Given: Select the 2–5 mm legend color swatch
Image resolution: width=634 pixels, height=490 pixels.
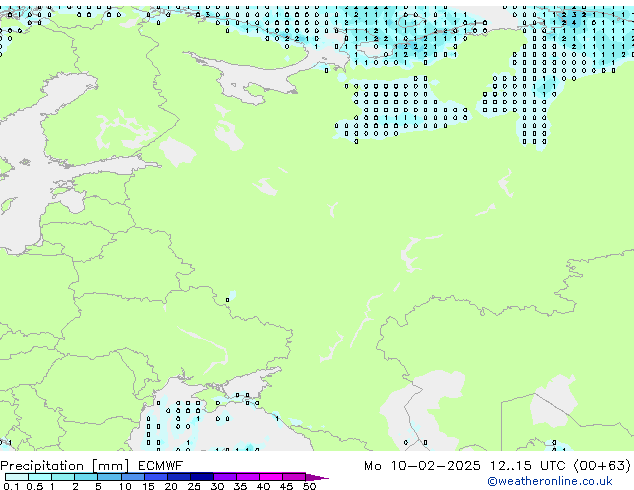Looking at the screenshot, I should pos(86,477).
